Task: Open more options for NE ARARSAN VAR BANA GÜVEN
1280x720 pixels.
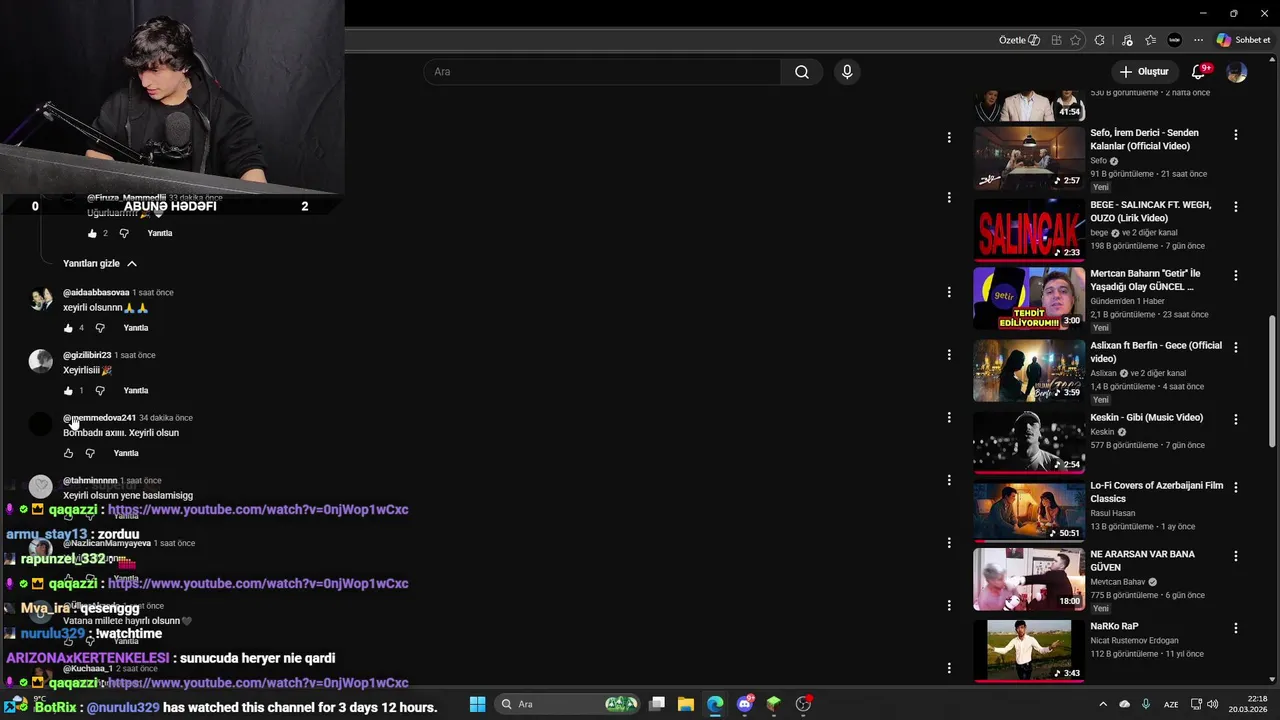Action: [1236, 556]
